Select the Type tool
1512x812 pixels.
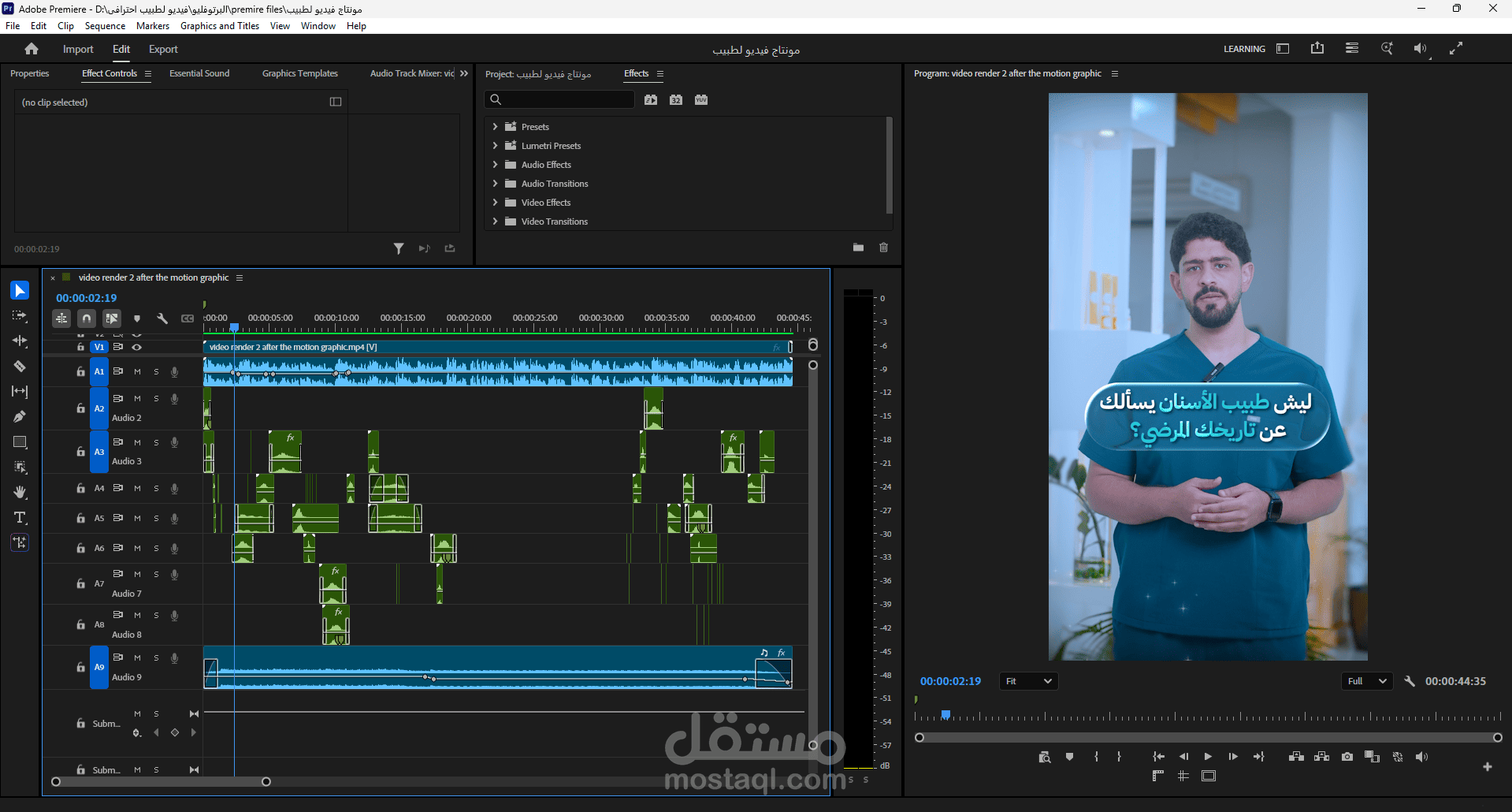20,518
